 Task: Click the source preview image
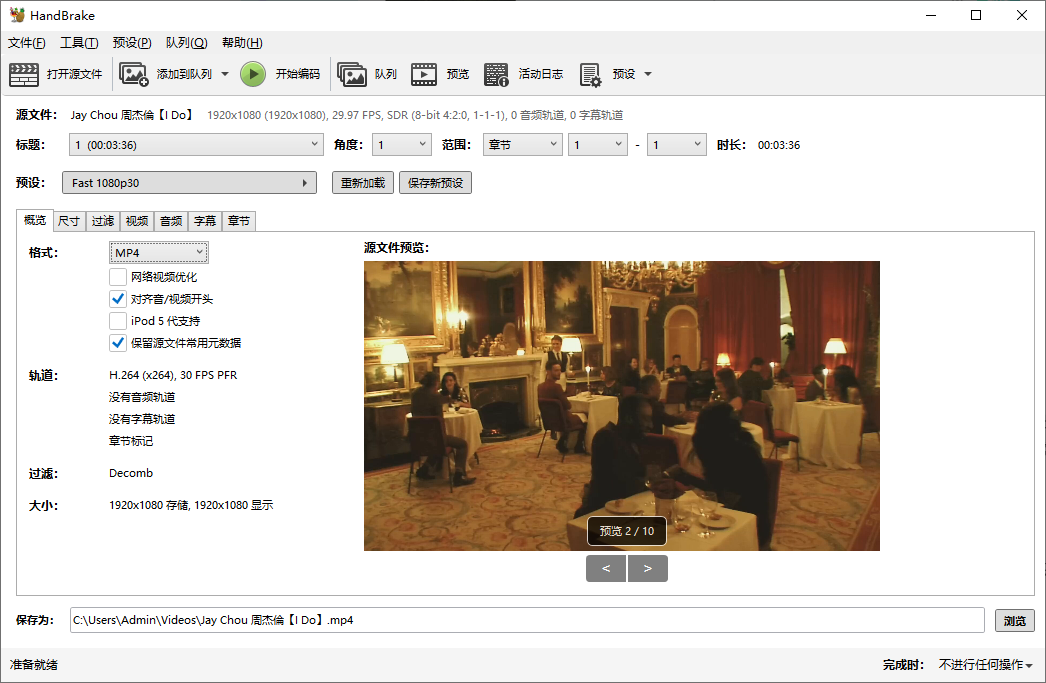click(622, 406)
